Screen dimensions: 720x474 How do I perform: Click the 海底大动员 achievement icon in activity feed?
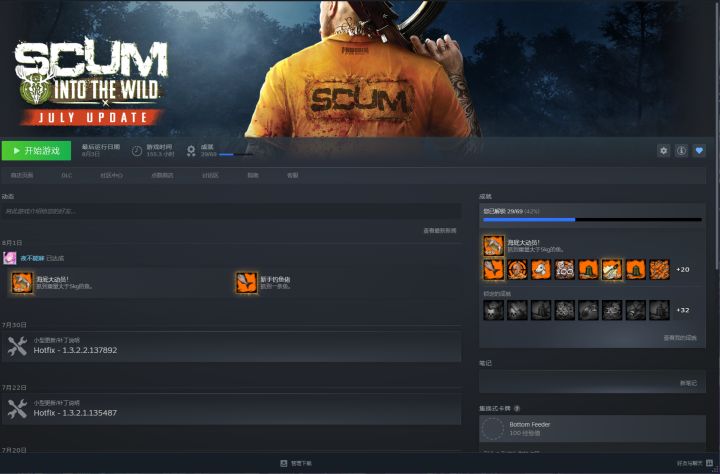22,282
